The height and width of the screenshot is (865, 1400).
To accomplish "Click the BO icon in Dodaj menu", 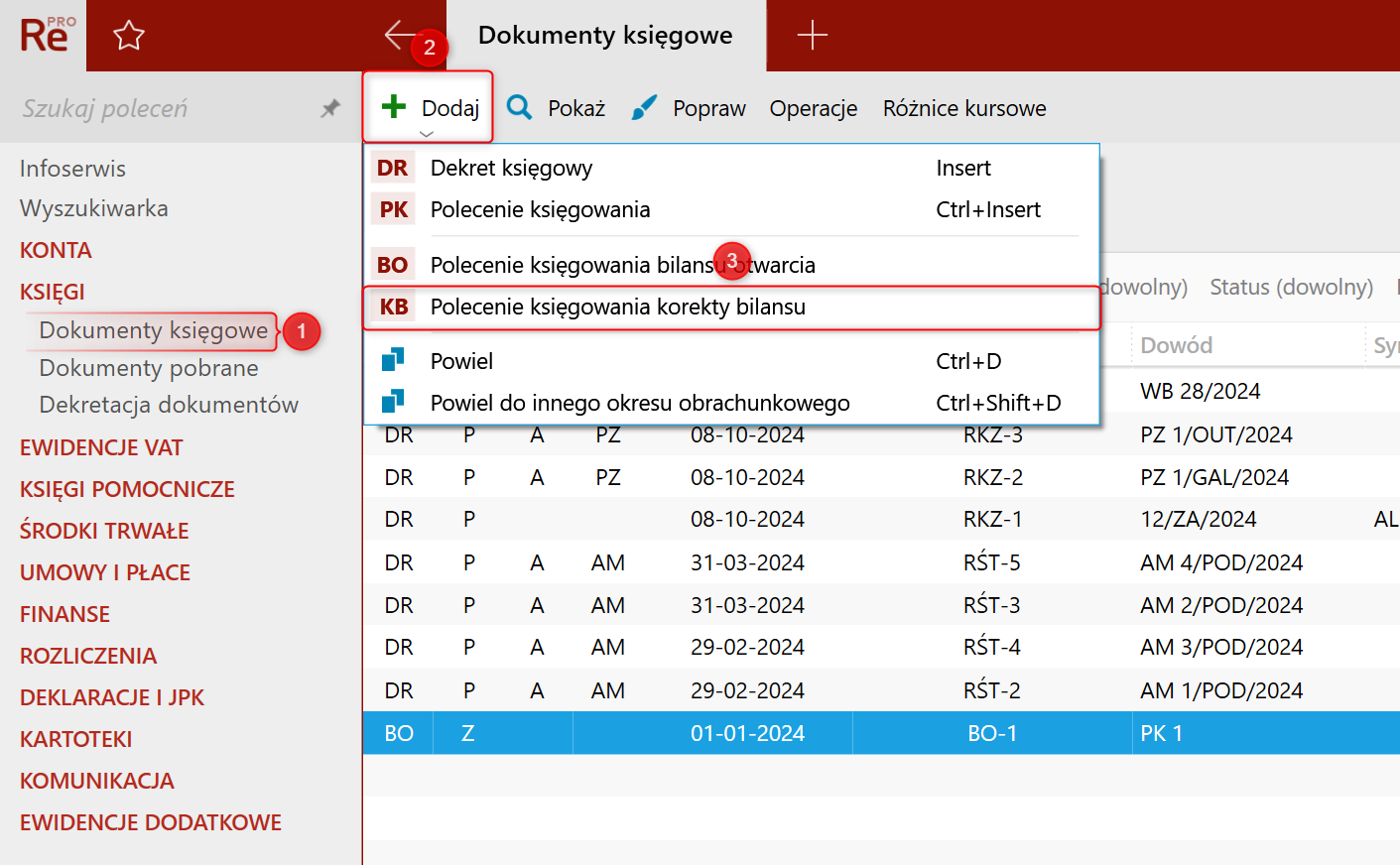I will 393,265.
